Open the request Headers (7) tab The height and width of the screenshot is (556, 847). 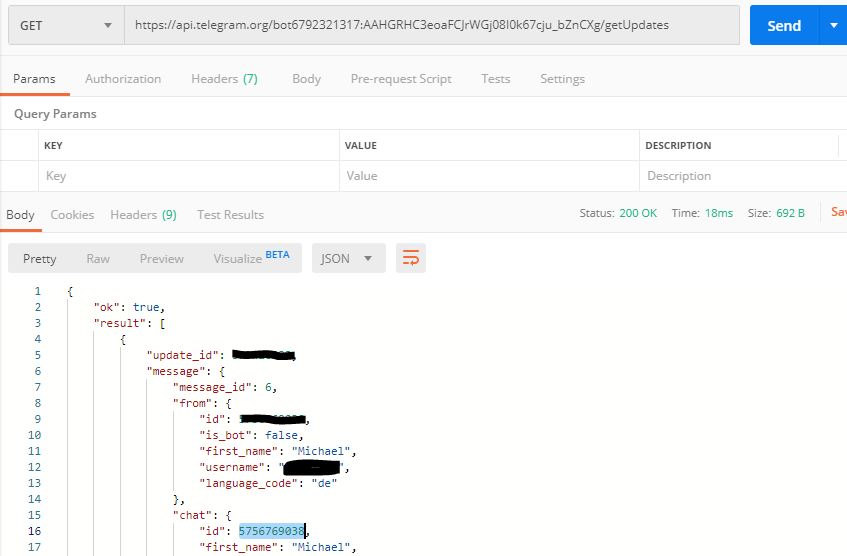click(224, 79)
